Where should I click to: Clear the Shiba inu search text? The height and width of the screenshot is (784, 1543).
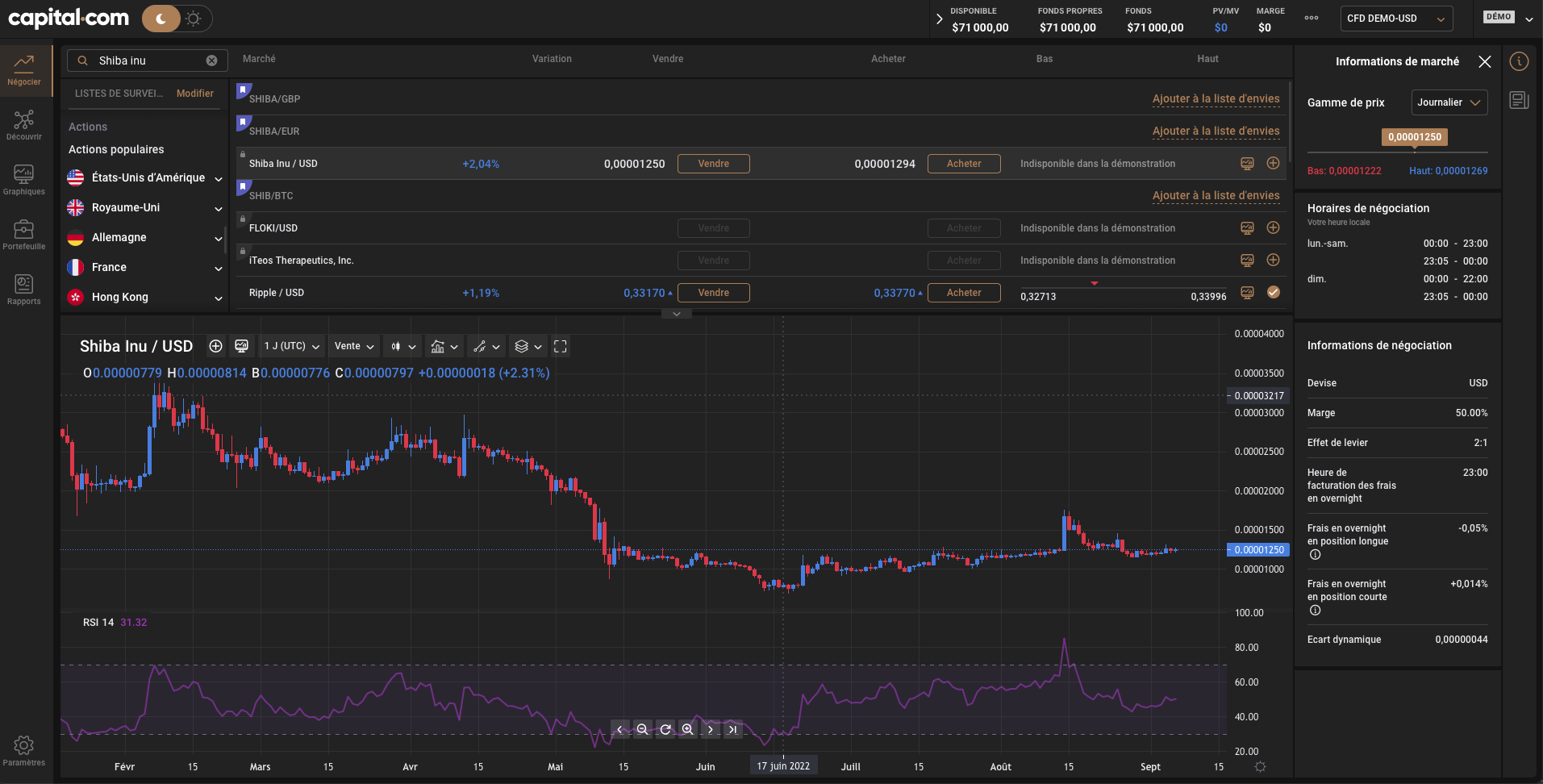point(211,60)
